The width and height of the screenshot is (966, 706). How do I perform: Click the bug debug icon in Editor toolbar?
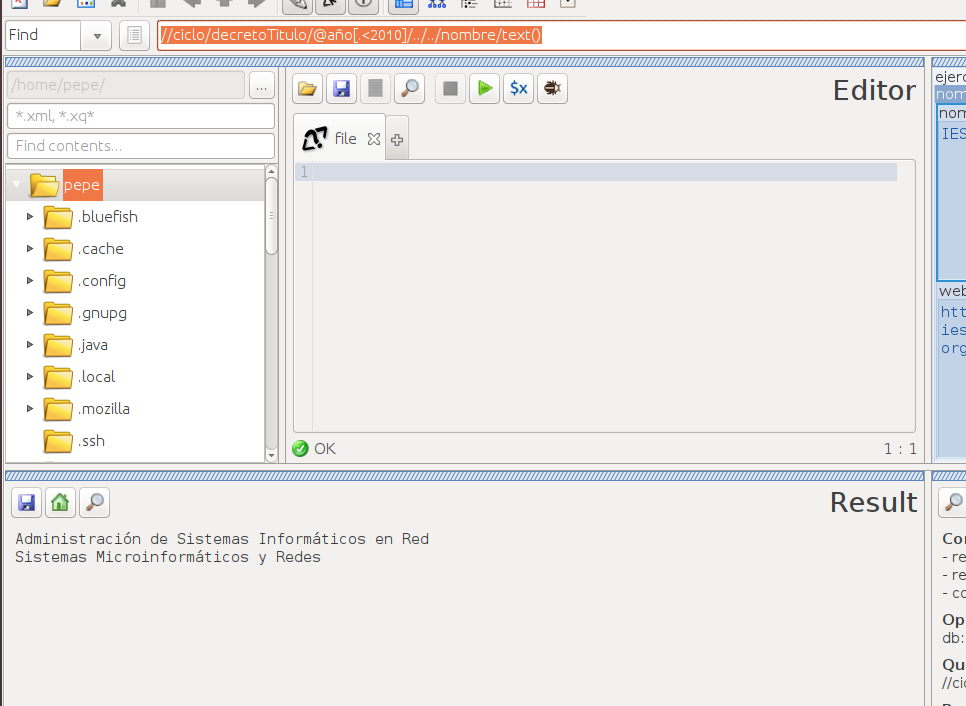tap(553, 89)
